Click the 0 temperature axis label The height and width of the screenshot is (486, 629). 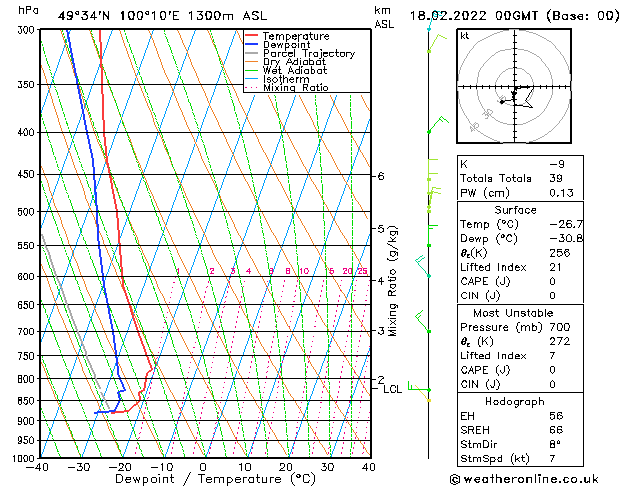(203, 467)
